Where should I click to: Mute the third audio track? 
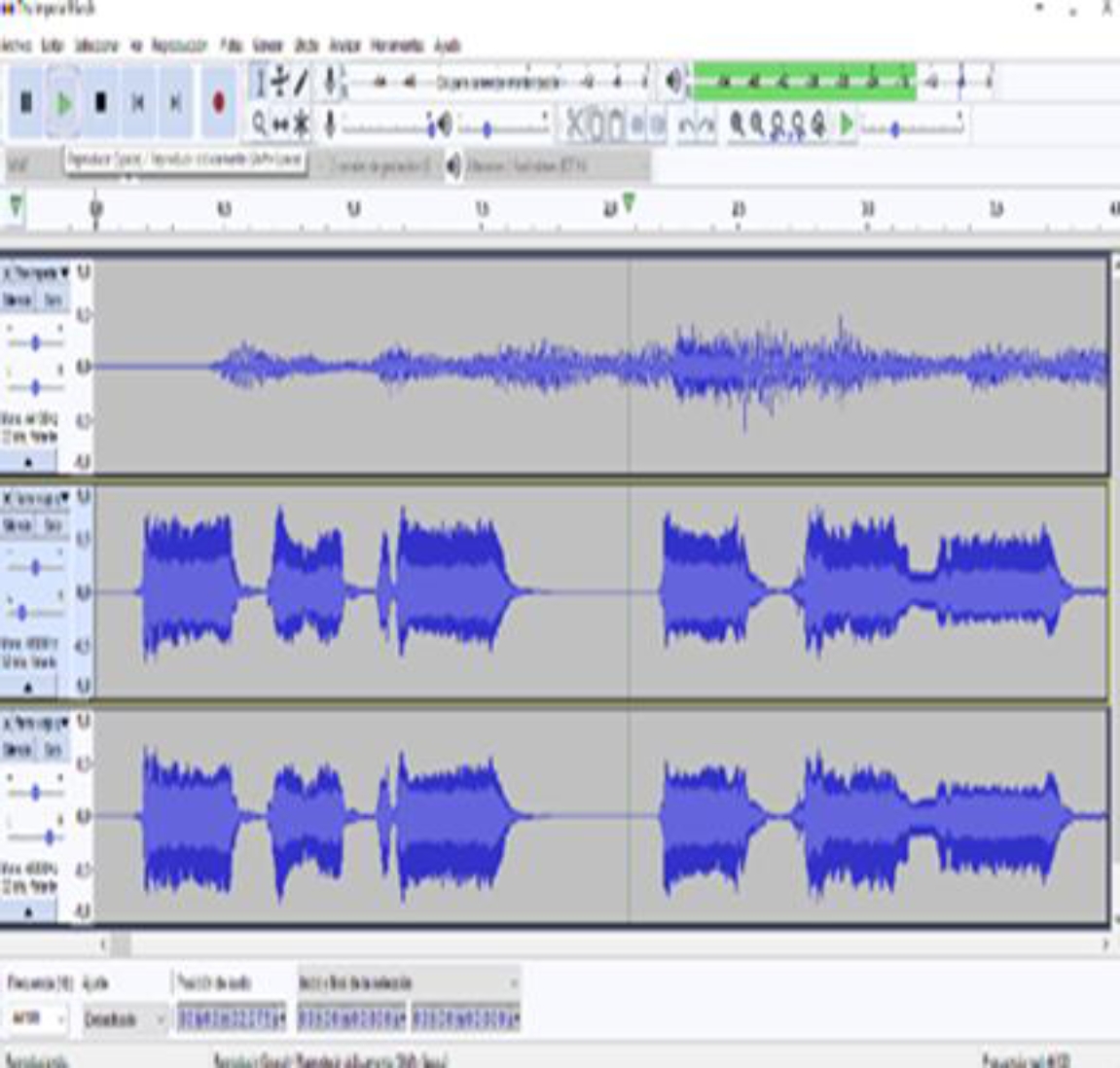[x=18, y=750]
